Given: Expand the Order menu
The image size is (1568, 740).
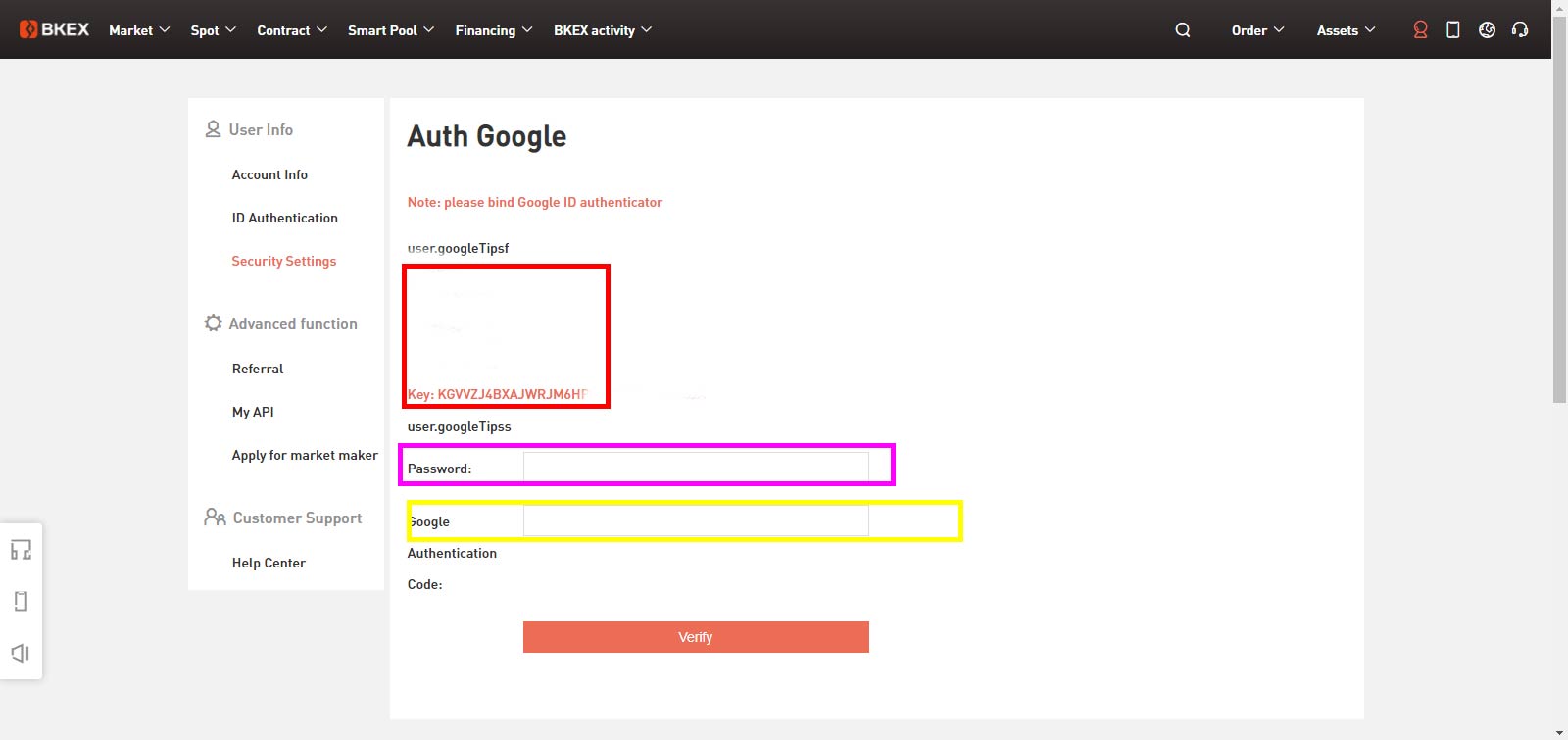Looking at the screenshot, I should [1258, 30].
